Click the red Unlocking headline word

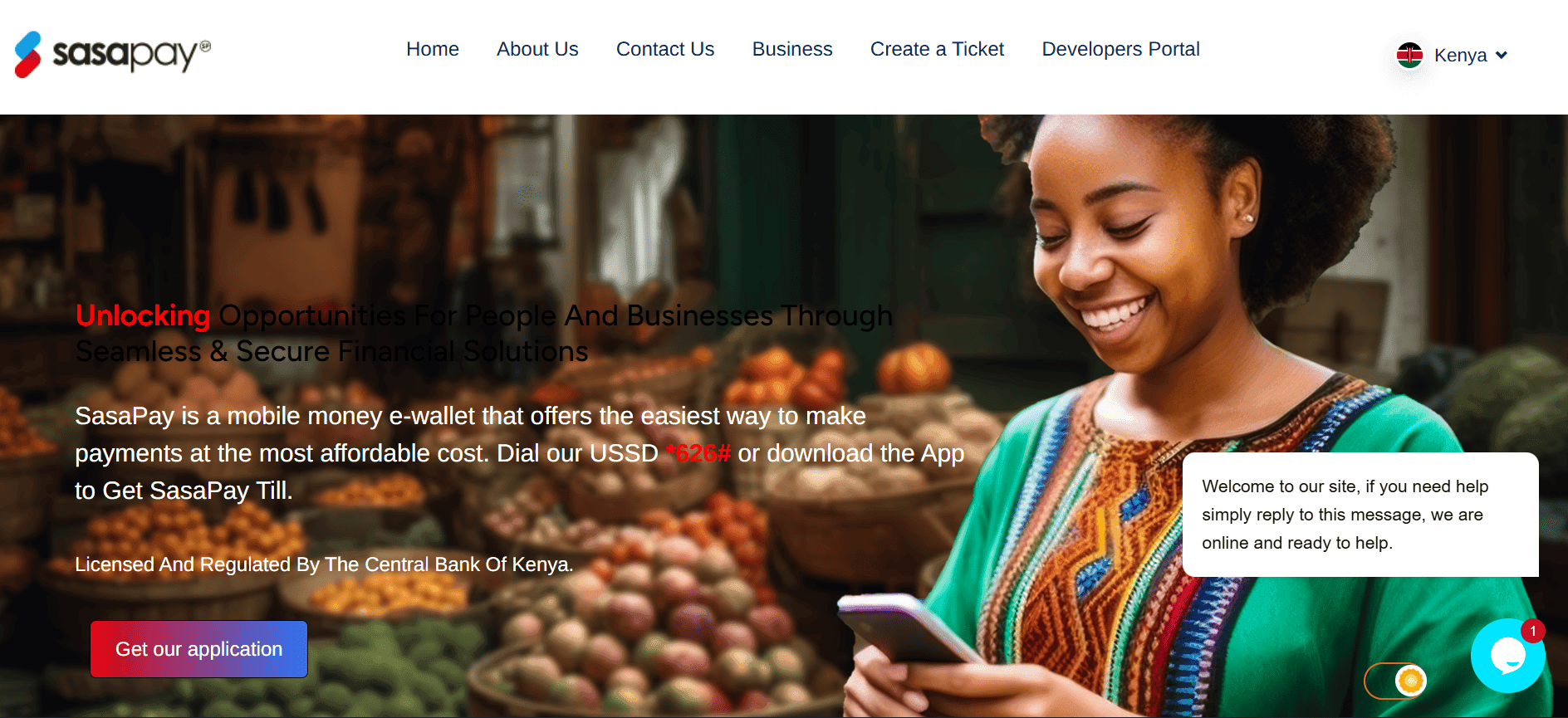pyautogui.click(x=143, y=315)
